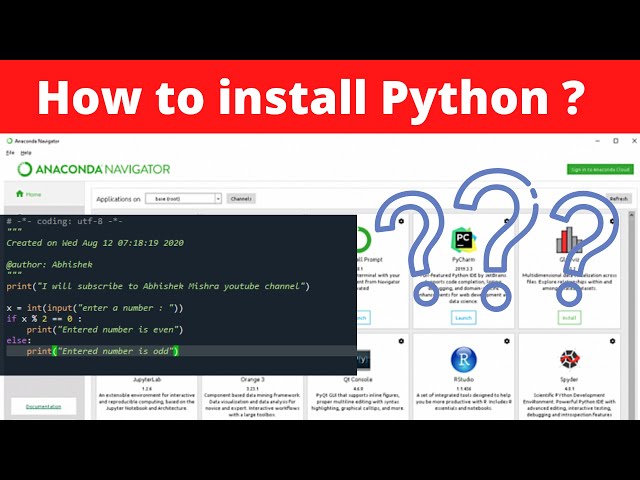Select the Orange 3 application name
Image resolution: width=640 pixels, height=480 pixels.
tap(252, 380)
